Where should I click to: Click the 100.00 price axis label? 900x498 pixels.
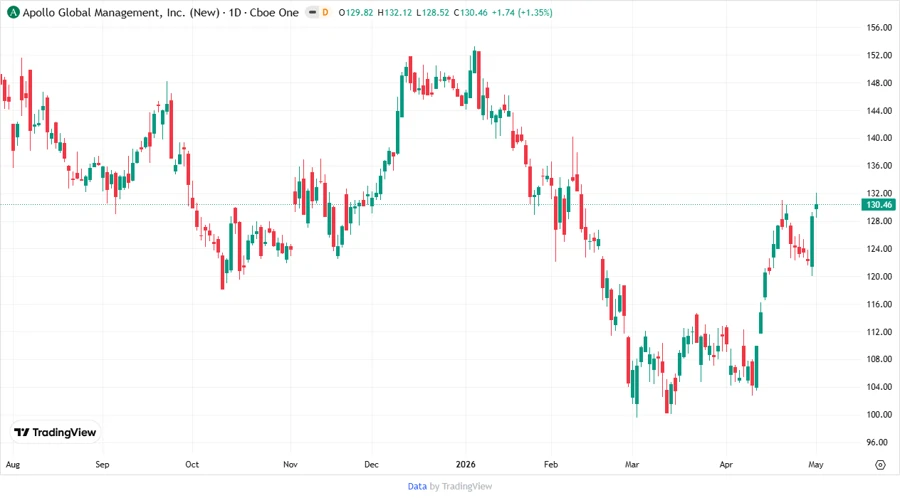click(879, 414)
